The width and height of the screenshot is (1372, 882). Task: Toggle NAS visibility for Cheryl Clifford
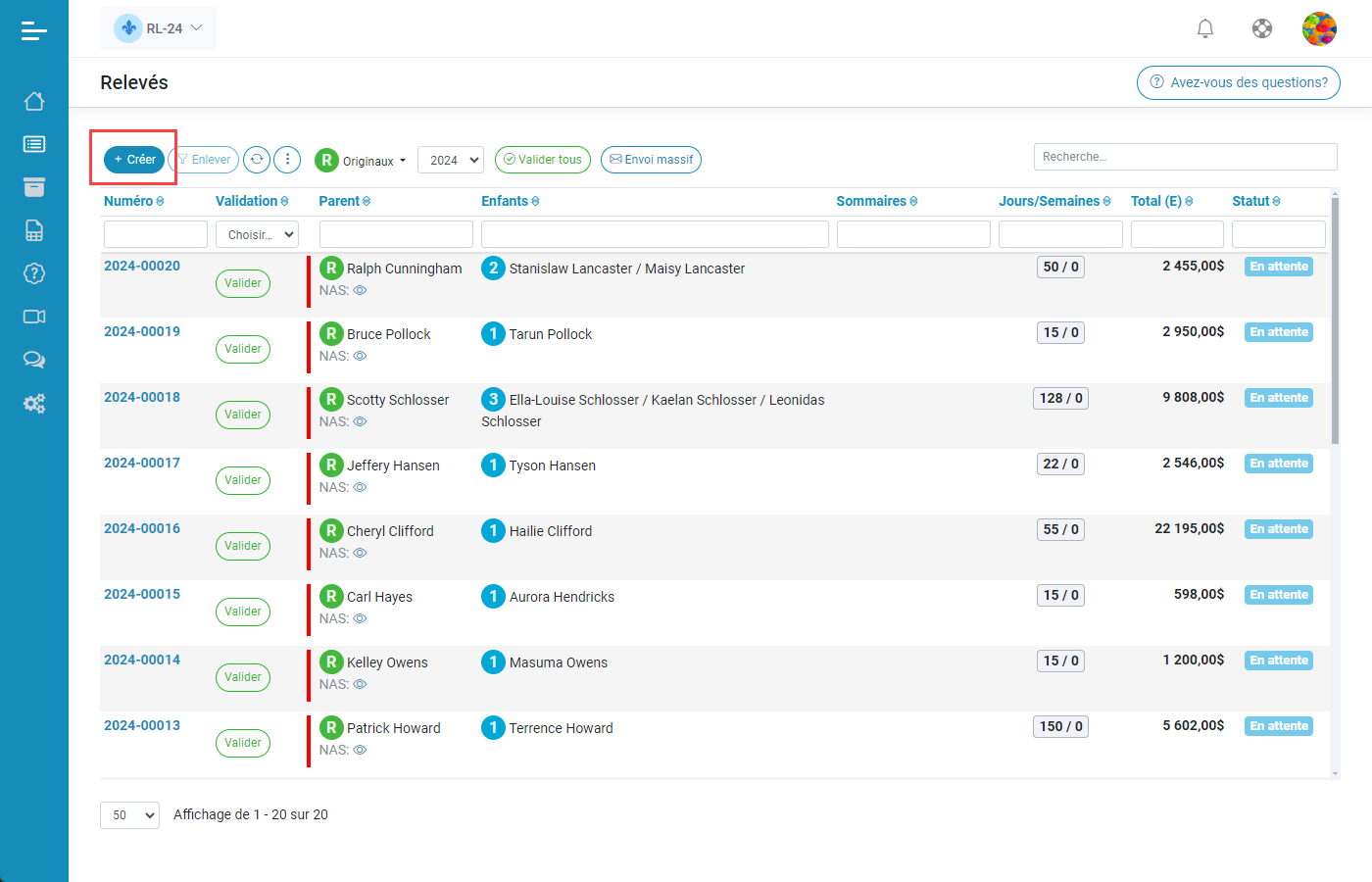[360, 554]
